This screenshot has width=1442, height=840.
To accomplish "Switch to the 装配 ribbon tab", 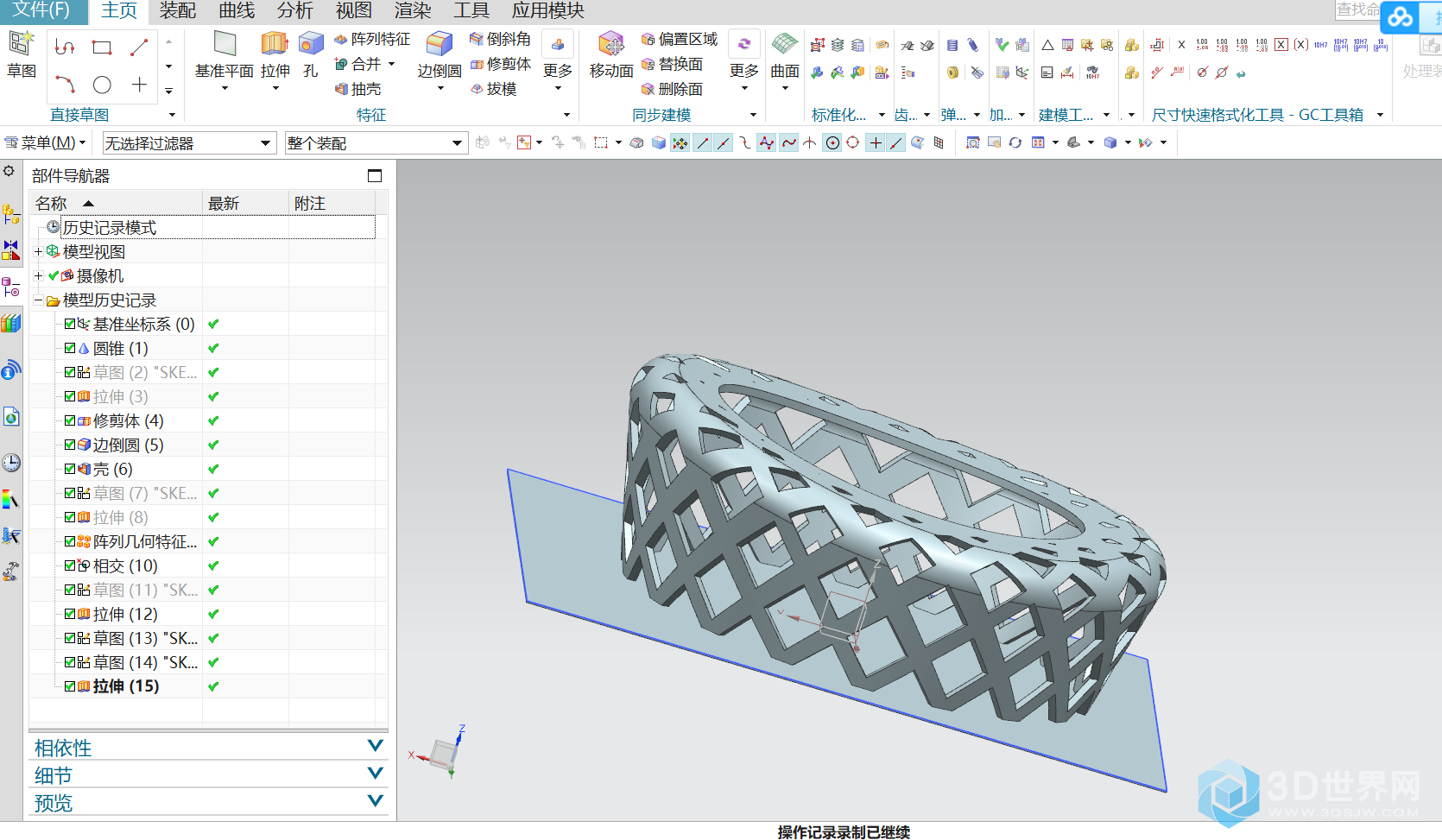I will click(178, 10).
